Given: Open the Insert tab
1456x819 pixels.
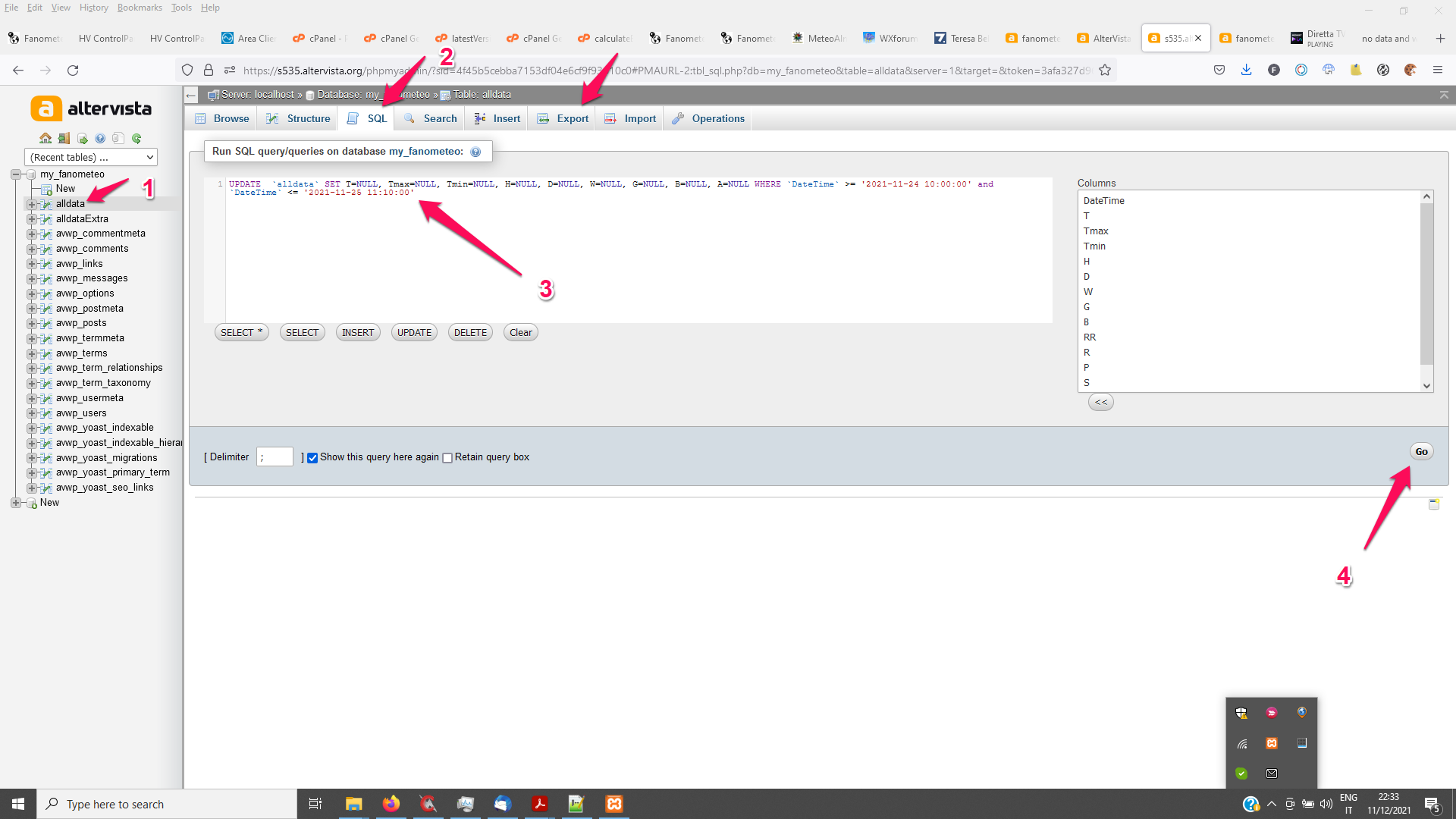Looking at the screenshot, I should pos(497,118).
